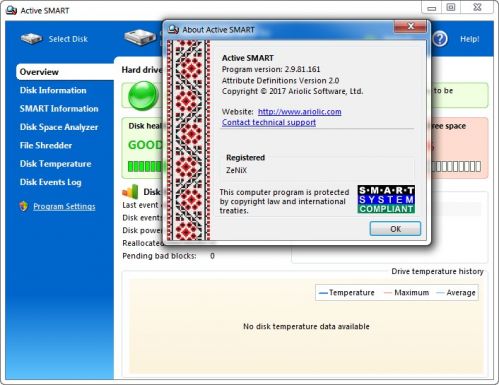Click the 'Drive temperature history' heading
Image resolution: width=499 pixels, height=385 pixels.
click(x=437, y=271)
